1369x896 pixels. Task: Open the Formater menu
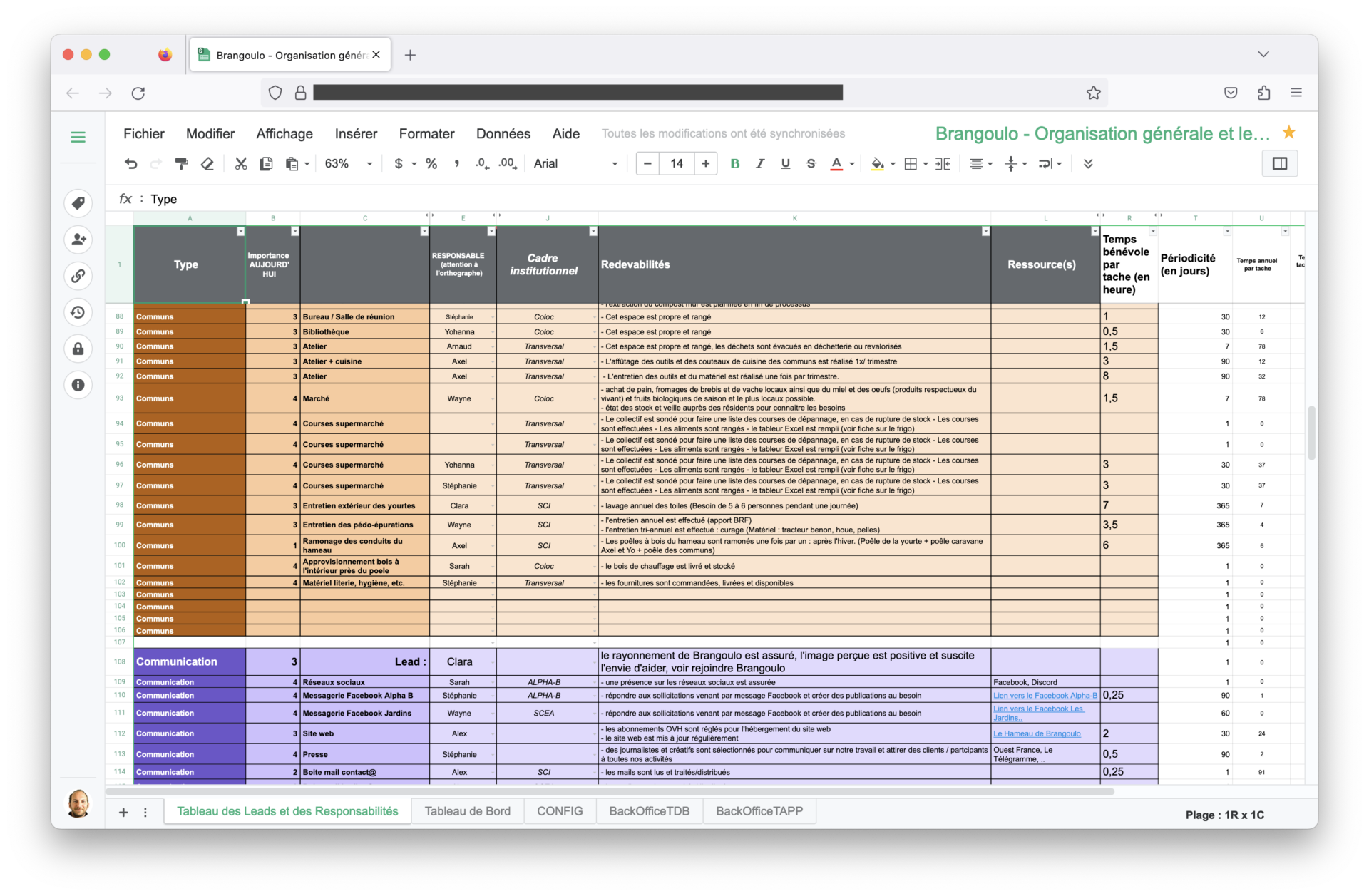click(426, 133)
